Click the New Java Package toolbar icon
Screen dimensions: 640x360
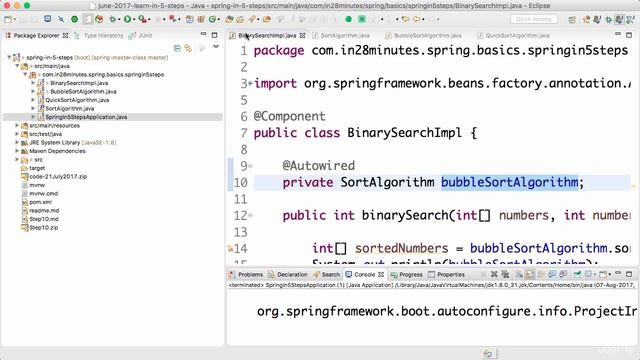point(201,19)
